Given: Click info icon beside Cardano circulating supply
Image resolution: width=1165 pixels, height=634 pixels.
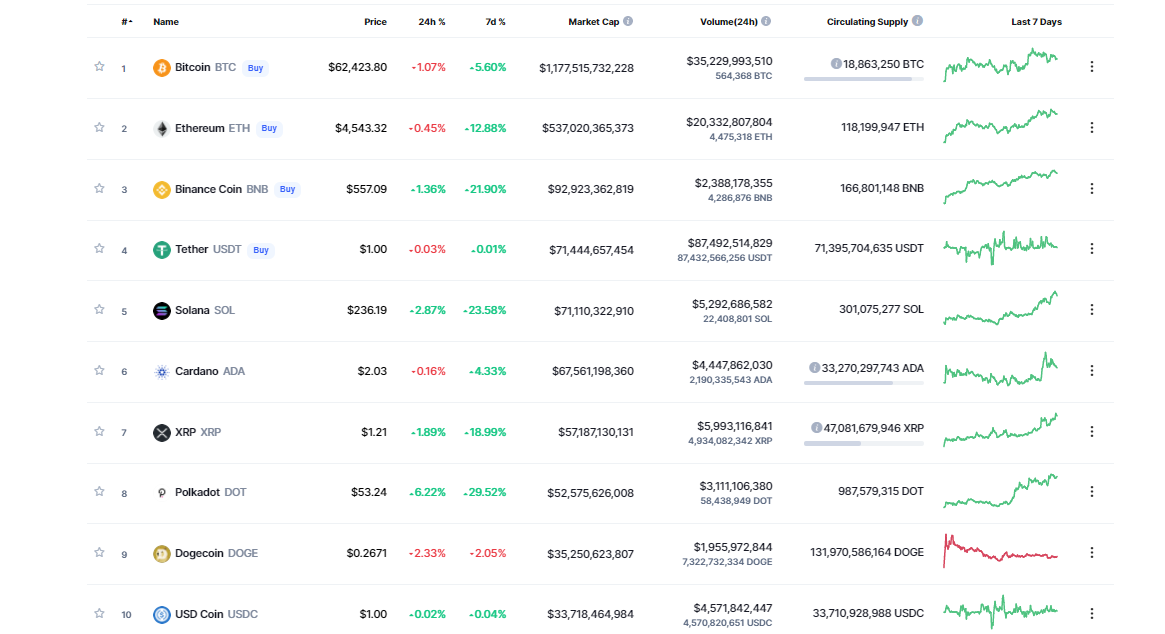Looking at the screenshot, I should [x=814, y=368].
